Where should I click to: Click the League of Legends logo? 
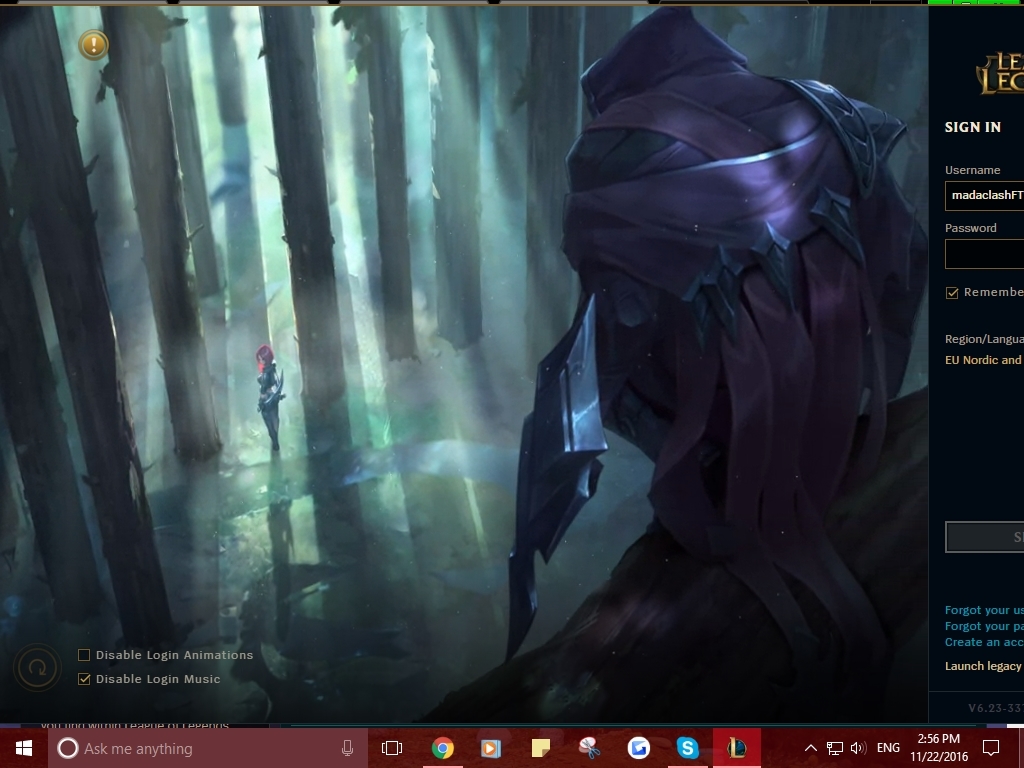coord(1000,73)
